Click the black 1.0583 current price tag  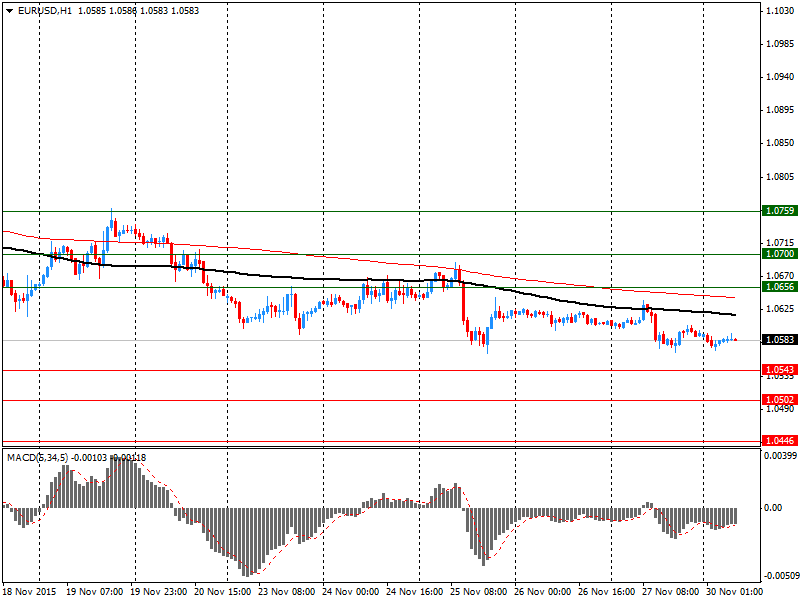point(780,339)
